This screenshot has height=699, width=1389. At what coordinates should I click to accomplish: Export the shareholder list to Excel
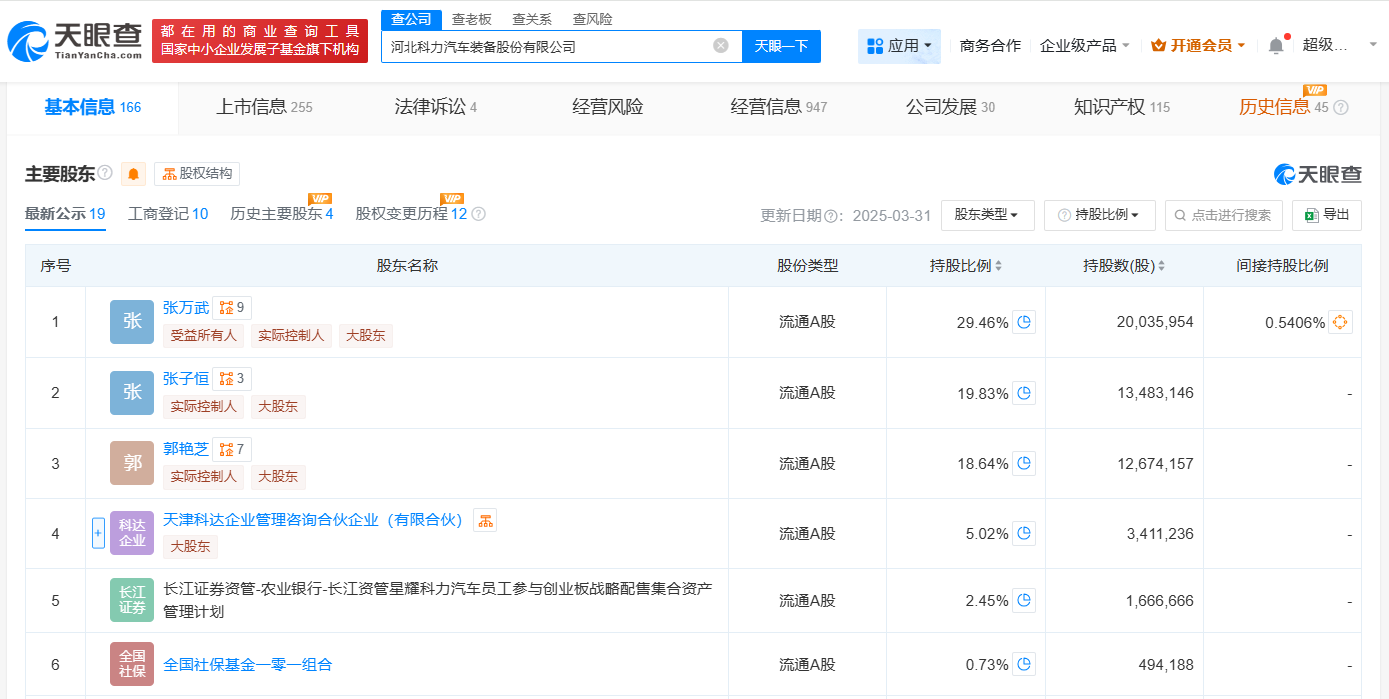coord(1327,214)
